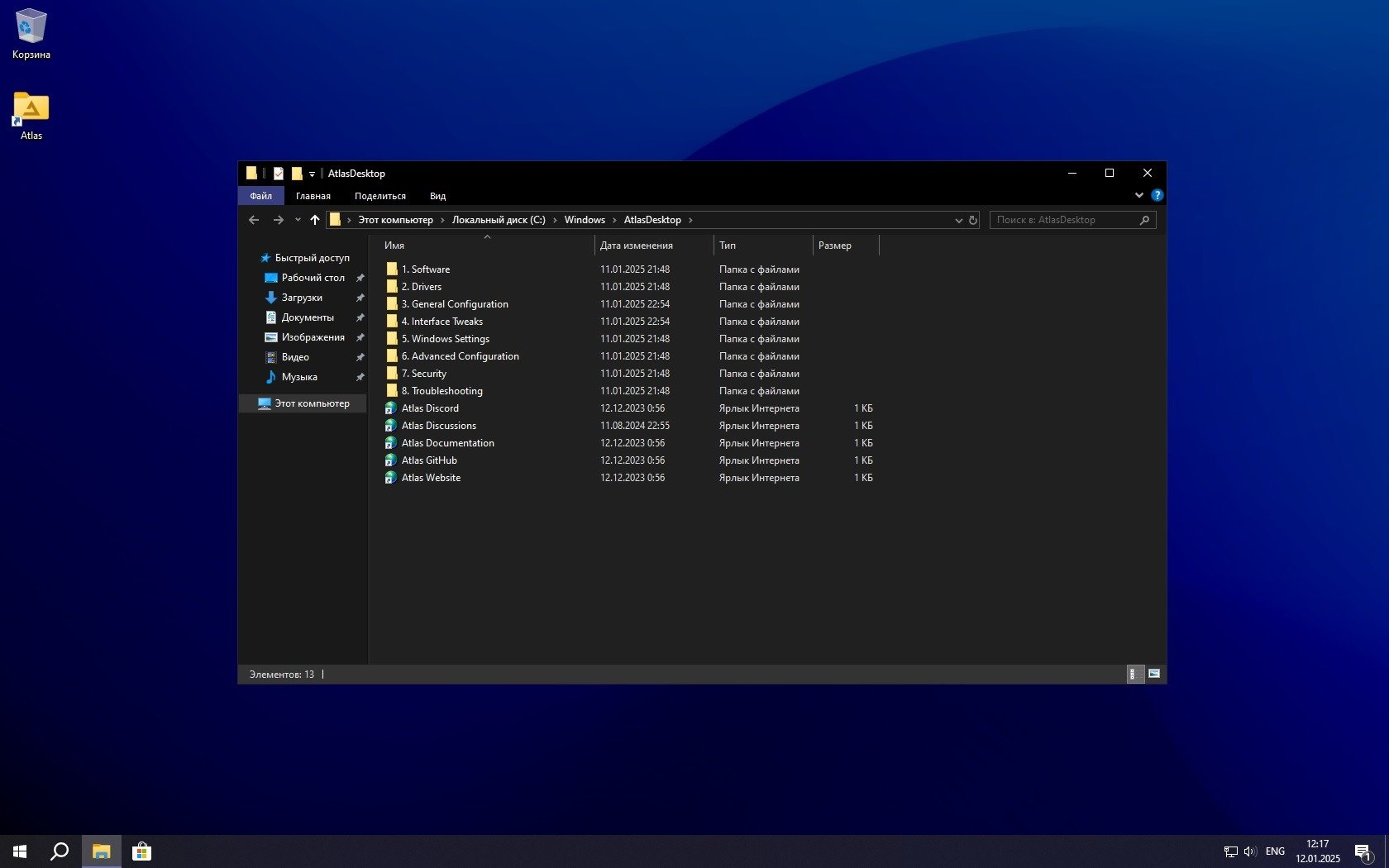
Task: Open the Microsoft Store taskbar icon
Action: (x=141, y=851)
